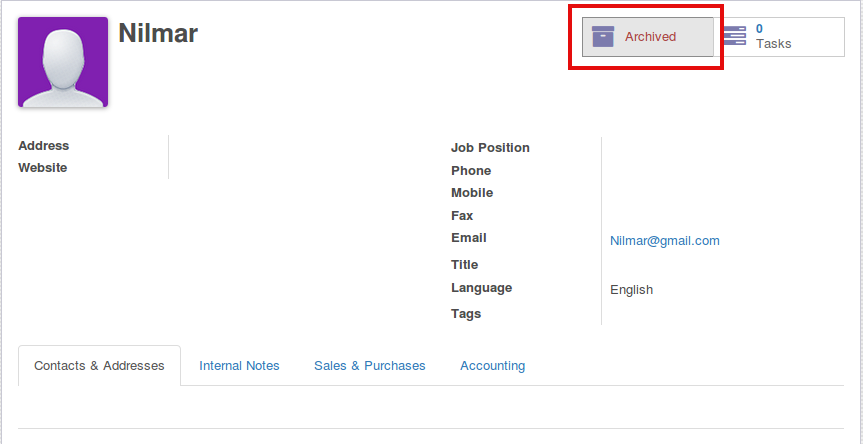Select the Contacts & Addresses tab
The height and width of the screenshot is (444, 863).
pyautogui.click(x=99, y=366)
